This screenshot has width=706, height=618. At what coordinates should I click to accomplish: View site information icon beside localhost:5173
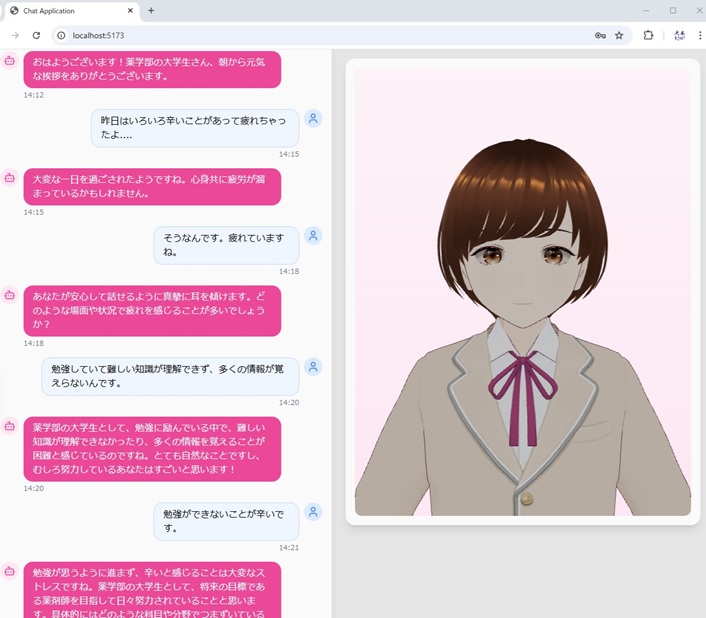pos(61,35)
